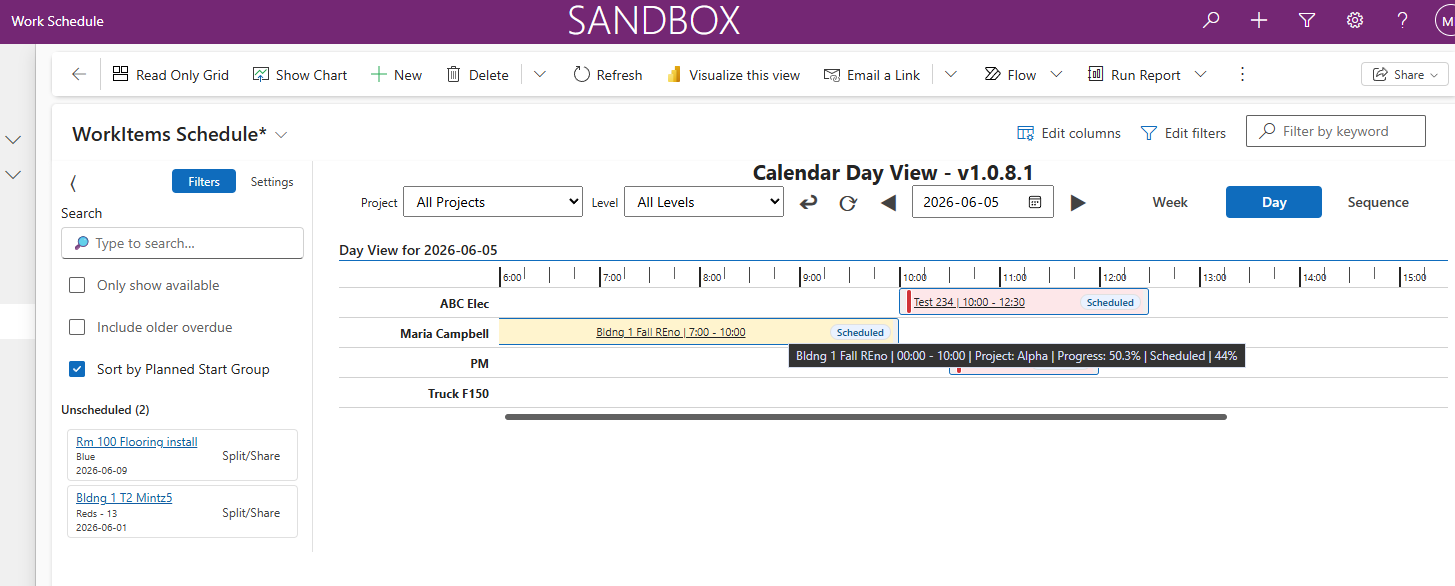Open the WorkItems Schedule view selector chevron
The height and width of the screenshot is (586, 1455).
pos(281,134)
